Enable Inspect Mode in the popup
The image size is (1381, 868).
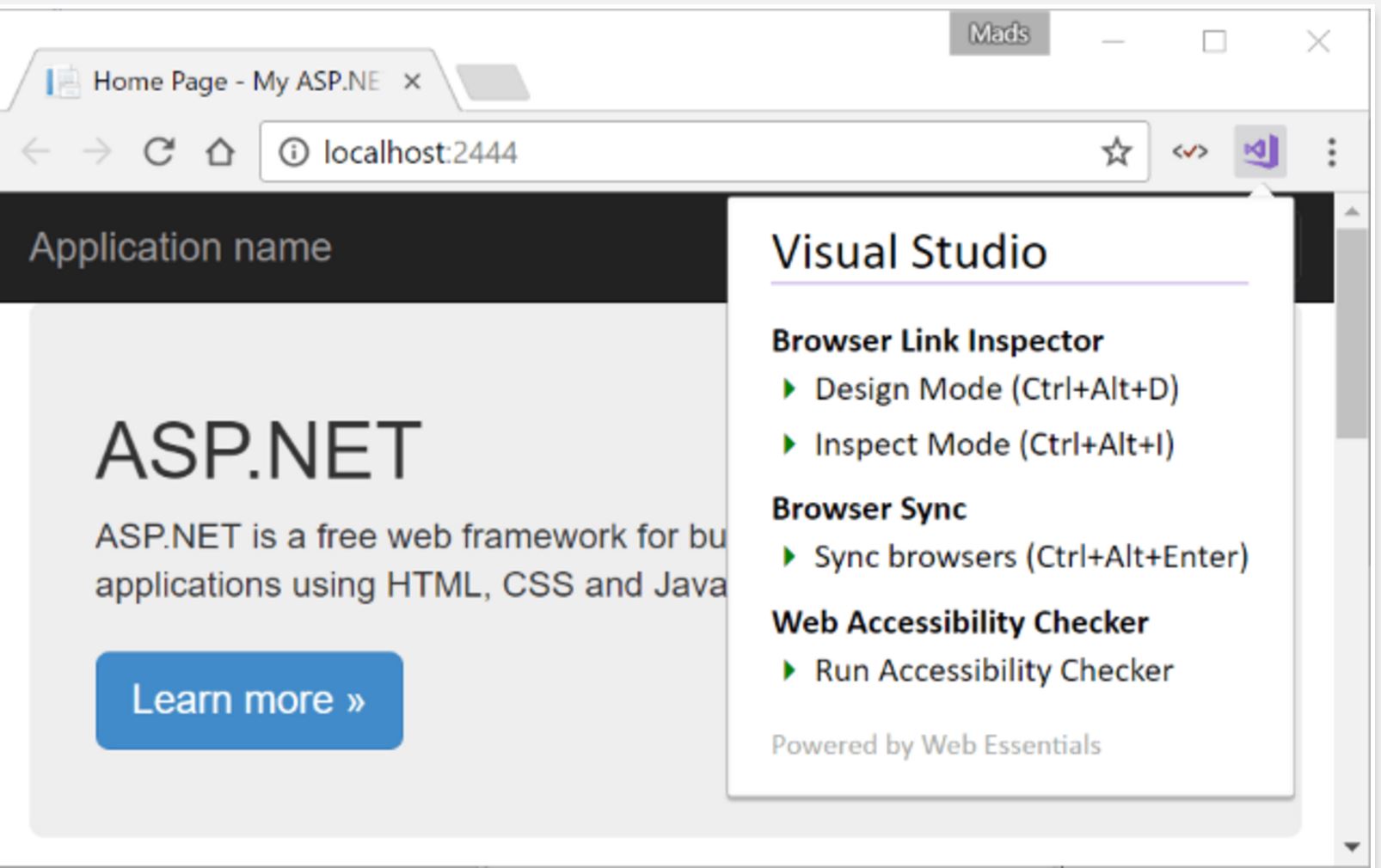pos(993,445)
